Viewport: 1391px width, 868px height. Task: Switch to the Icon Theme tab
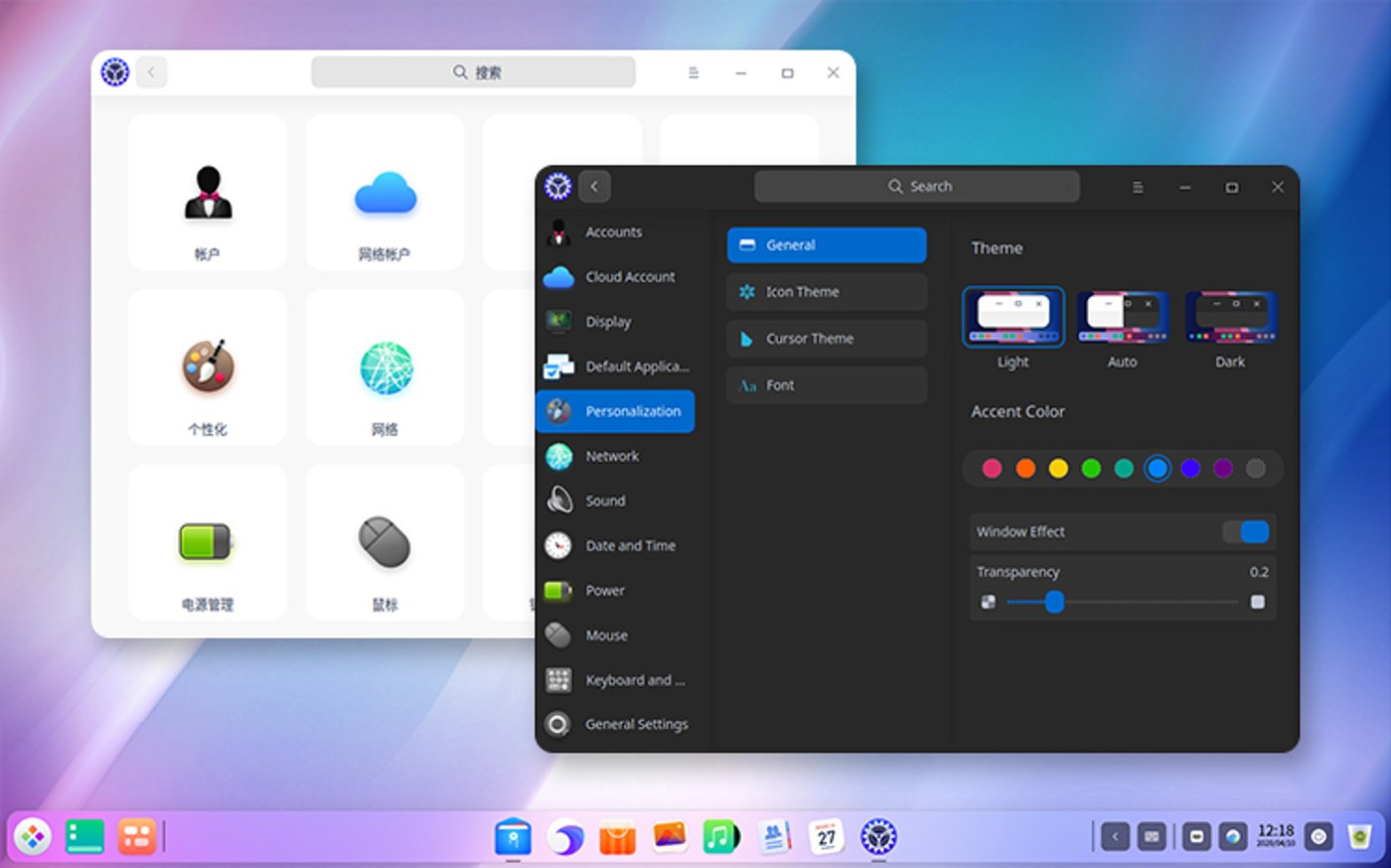point(827,291)
